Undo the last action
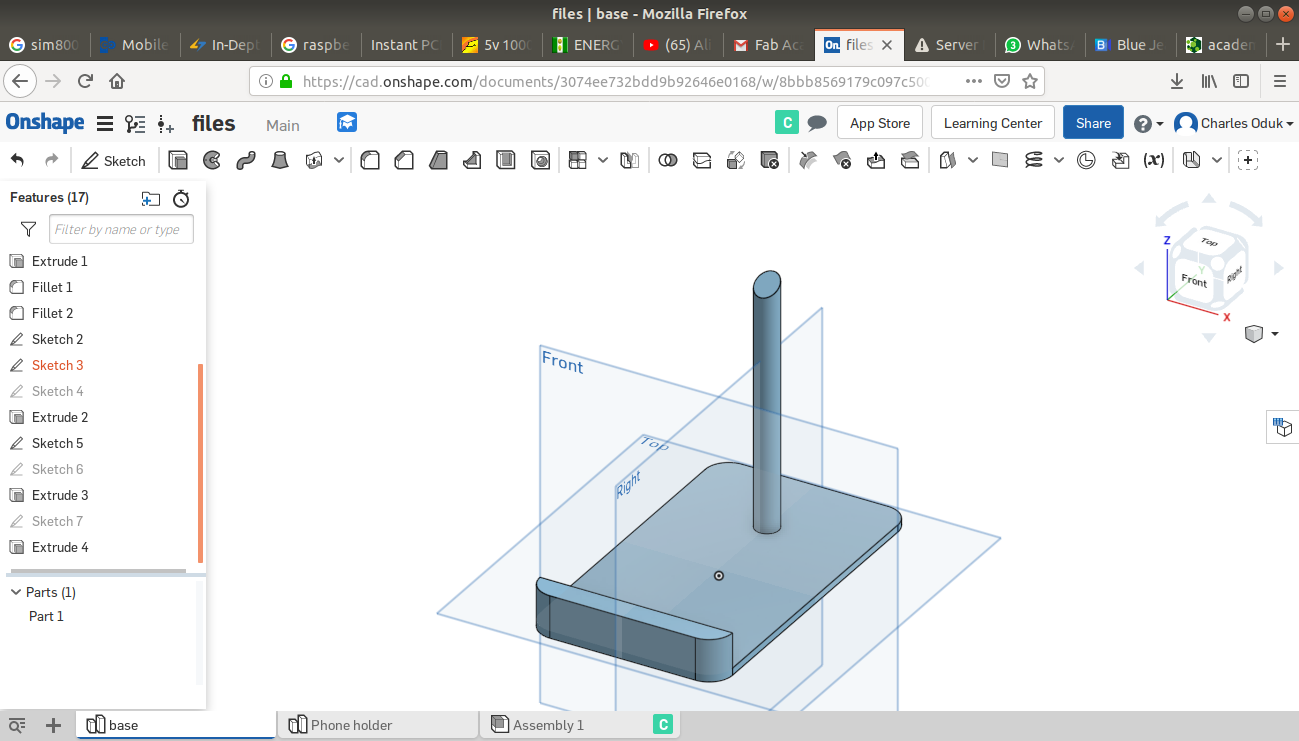This screenshot has height=741, width=1299. point(17,160)
